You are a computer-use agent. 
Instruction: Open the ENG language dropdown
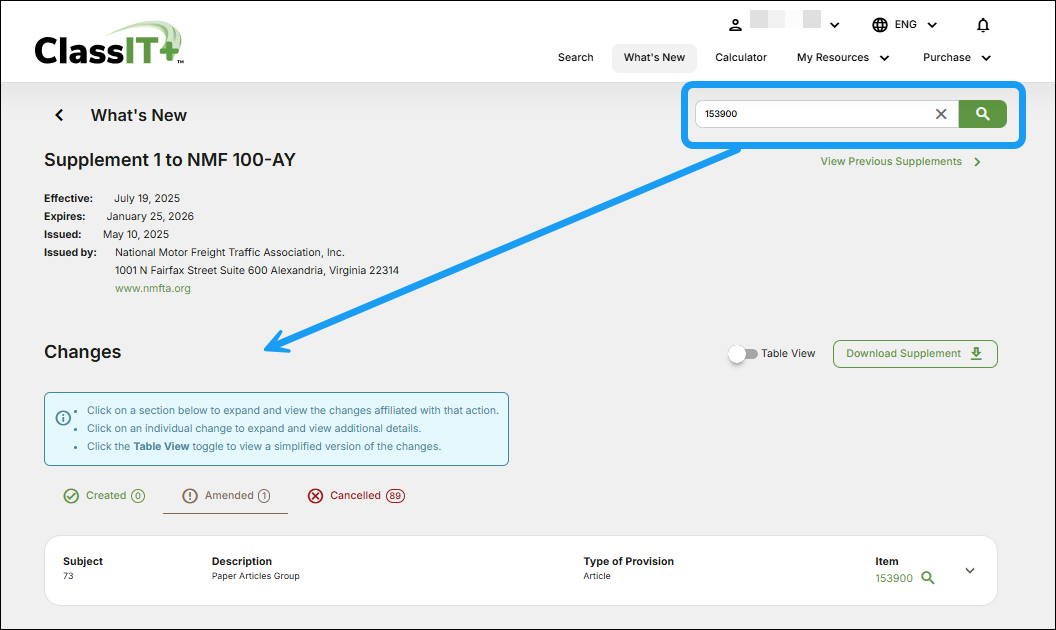[x=915, y=25]
